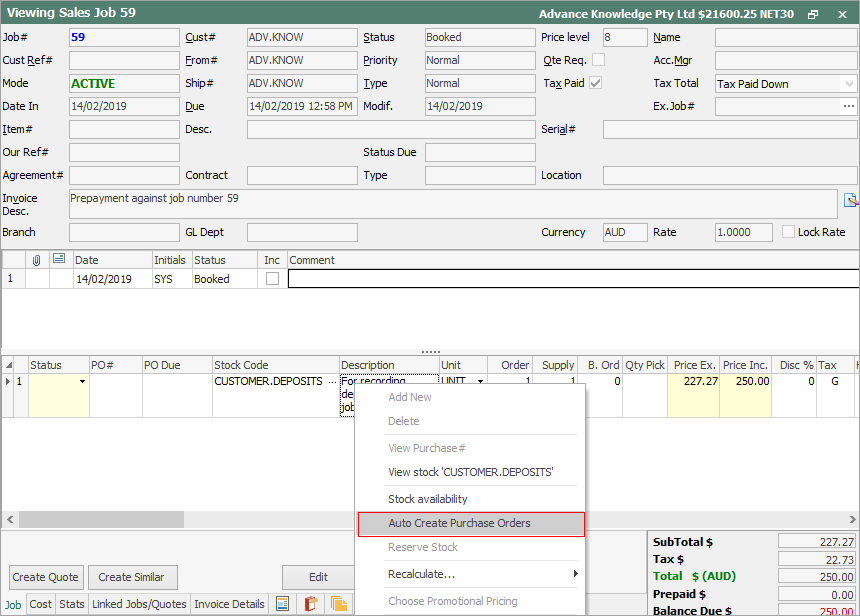Click the pin window icon in title bar
The image size is (860, 616).
[813, 14]
